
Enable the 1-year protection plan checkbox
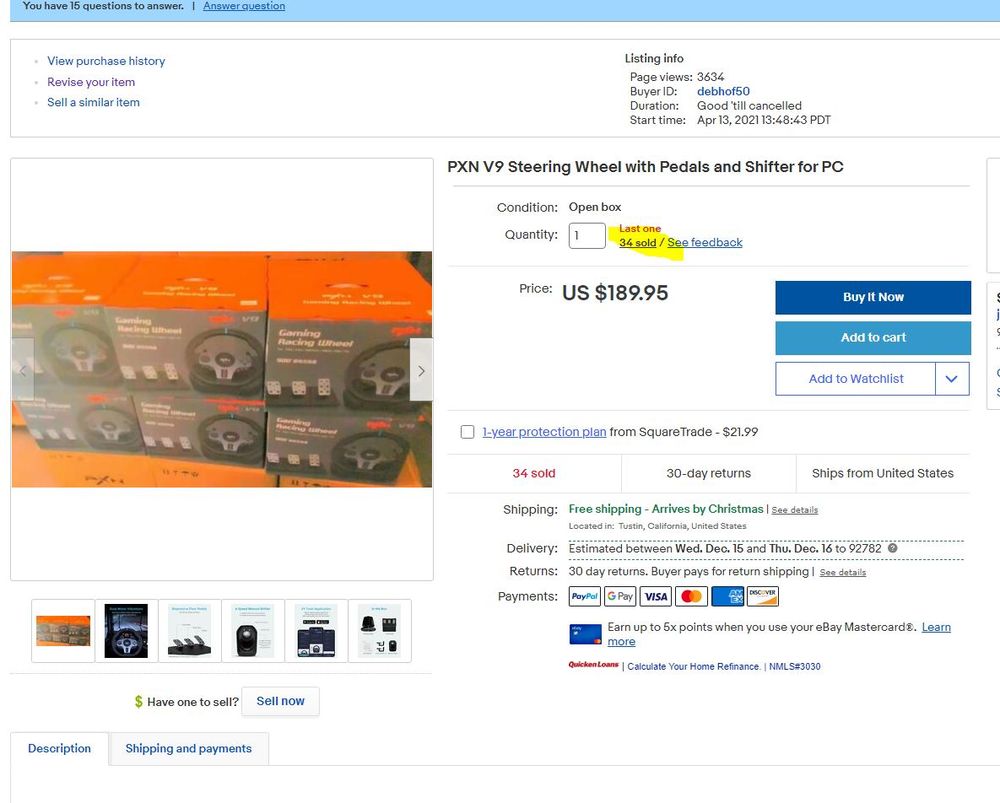coord(467,432)
